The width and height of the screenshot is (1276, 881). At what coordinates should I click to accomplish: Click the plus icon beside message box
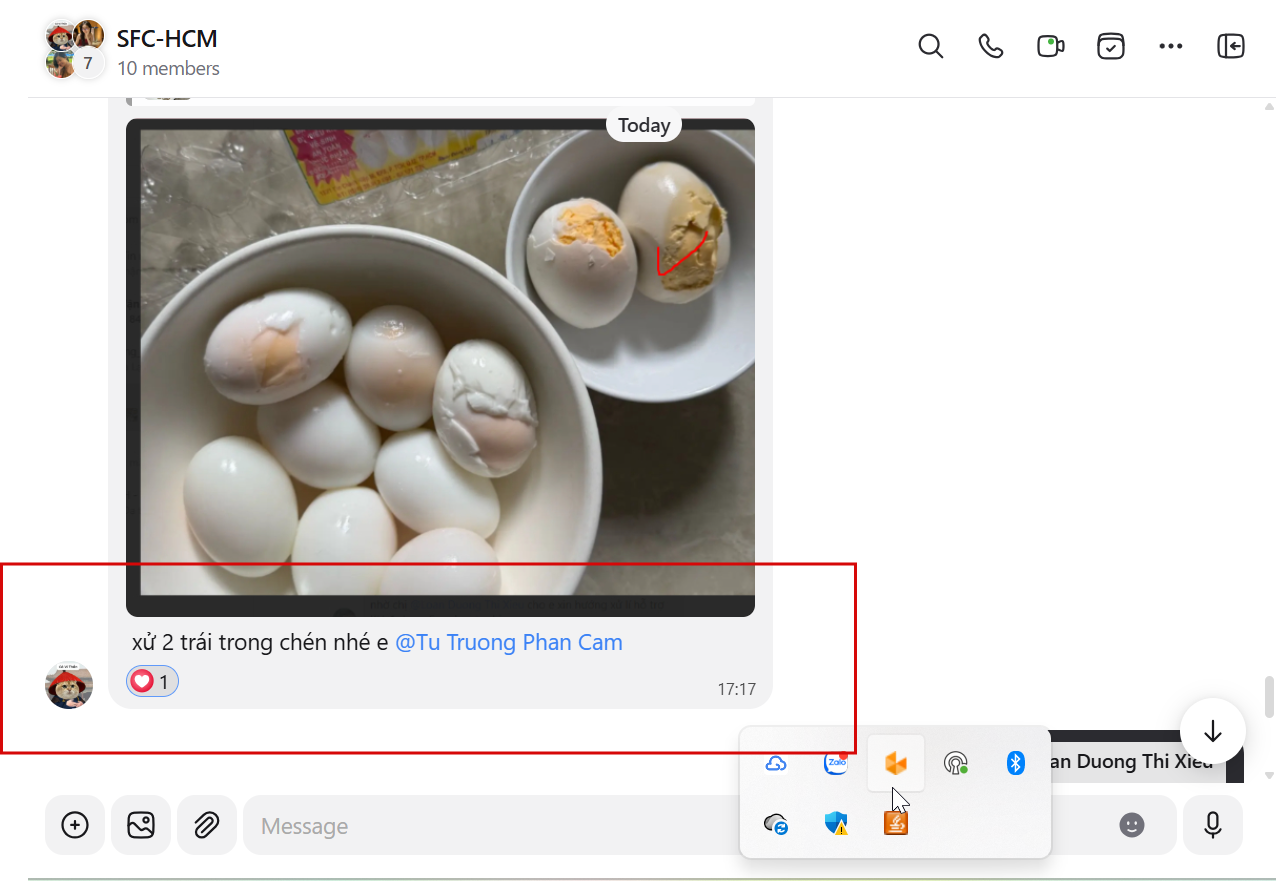[x=75, y=825]
